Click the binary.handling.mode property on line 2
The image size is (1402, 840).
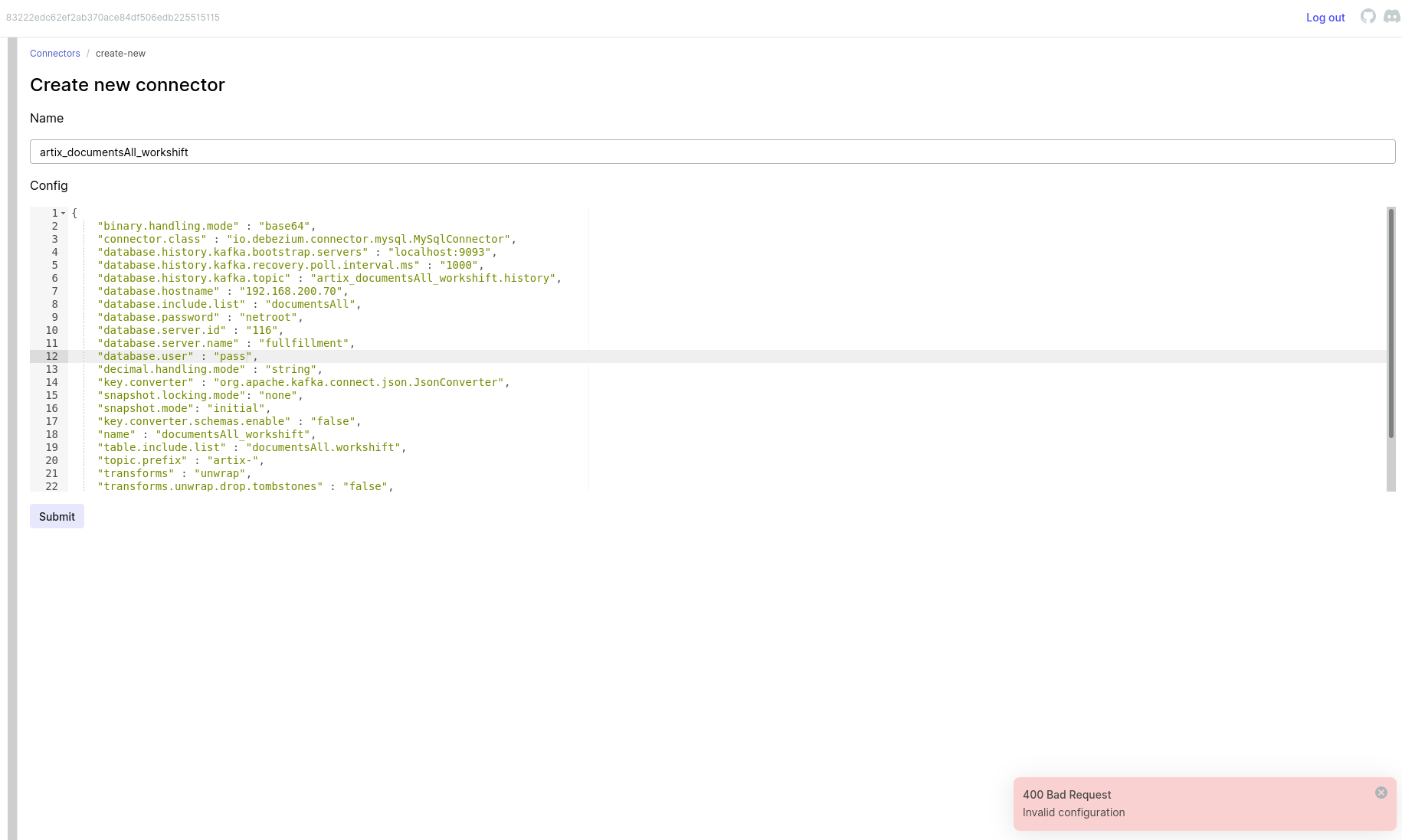168,226
